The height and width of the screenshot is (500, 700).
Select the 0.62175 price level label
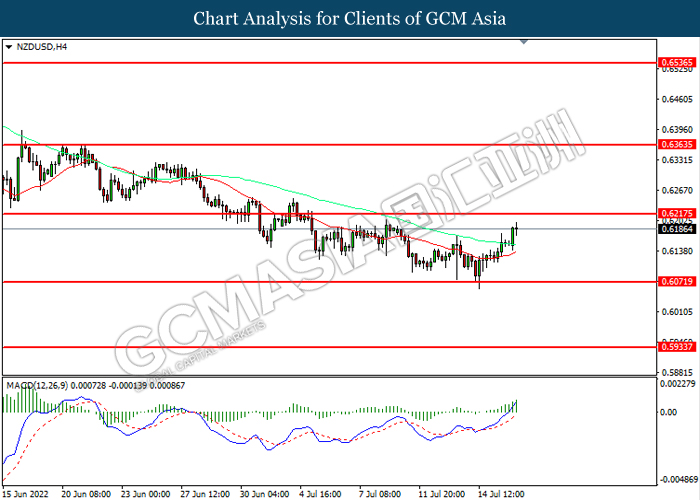pyautogui.click(x=677, y=213)
